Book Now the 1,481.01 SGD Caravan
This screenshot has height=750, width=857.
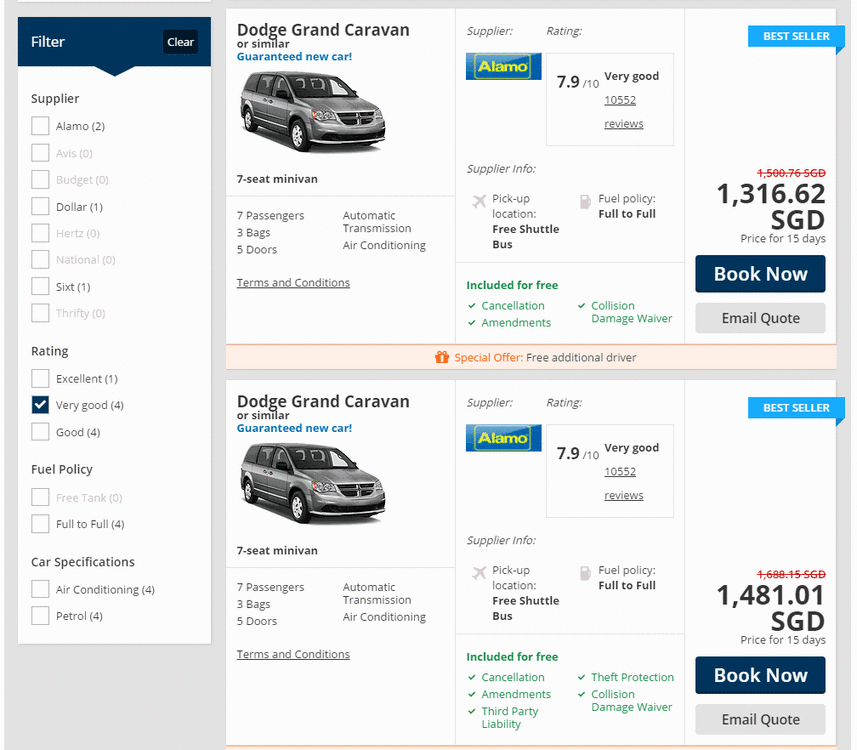[x=760, y=675]
